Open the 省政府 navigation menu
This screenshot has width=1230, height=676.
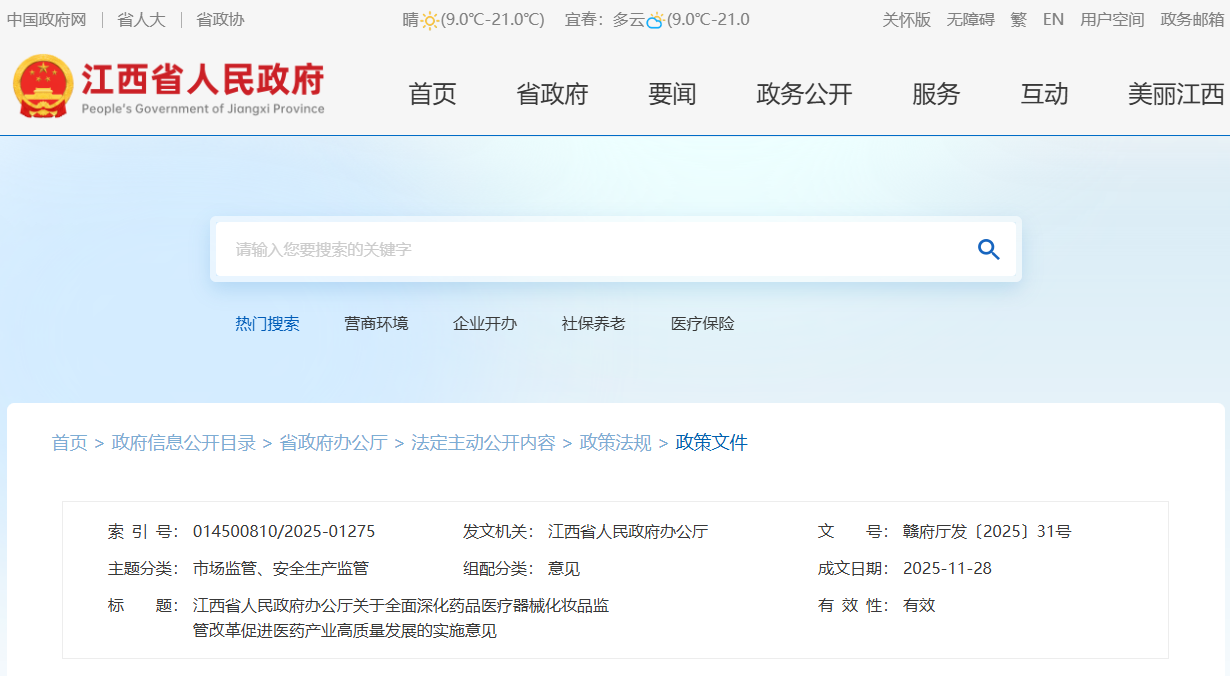click(x=552, y=94)
